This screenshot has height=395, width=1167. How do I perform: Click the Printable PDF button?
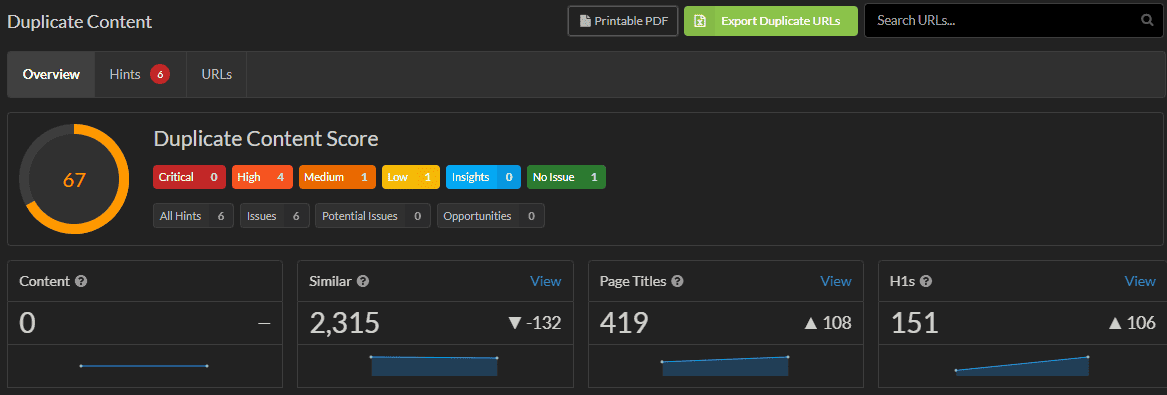pos(623,21)
